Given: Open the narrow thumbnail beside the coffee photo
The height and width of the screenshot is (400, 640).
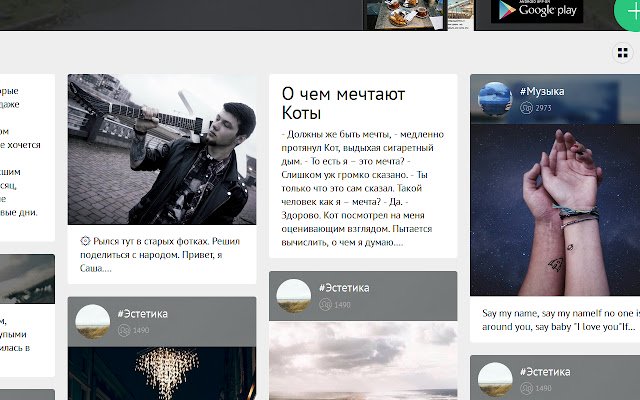Looking at the screenshot, I should tap(460, 15).
